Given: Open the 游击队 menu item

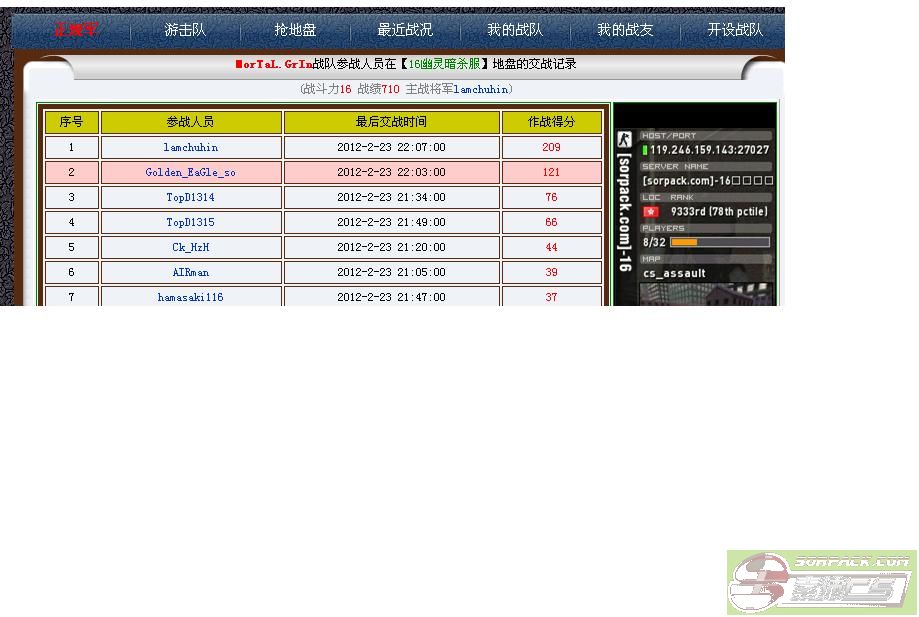Looking at the screenshot, I should tap(185, 30).
